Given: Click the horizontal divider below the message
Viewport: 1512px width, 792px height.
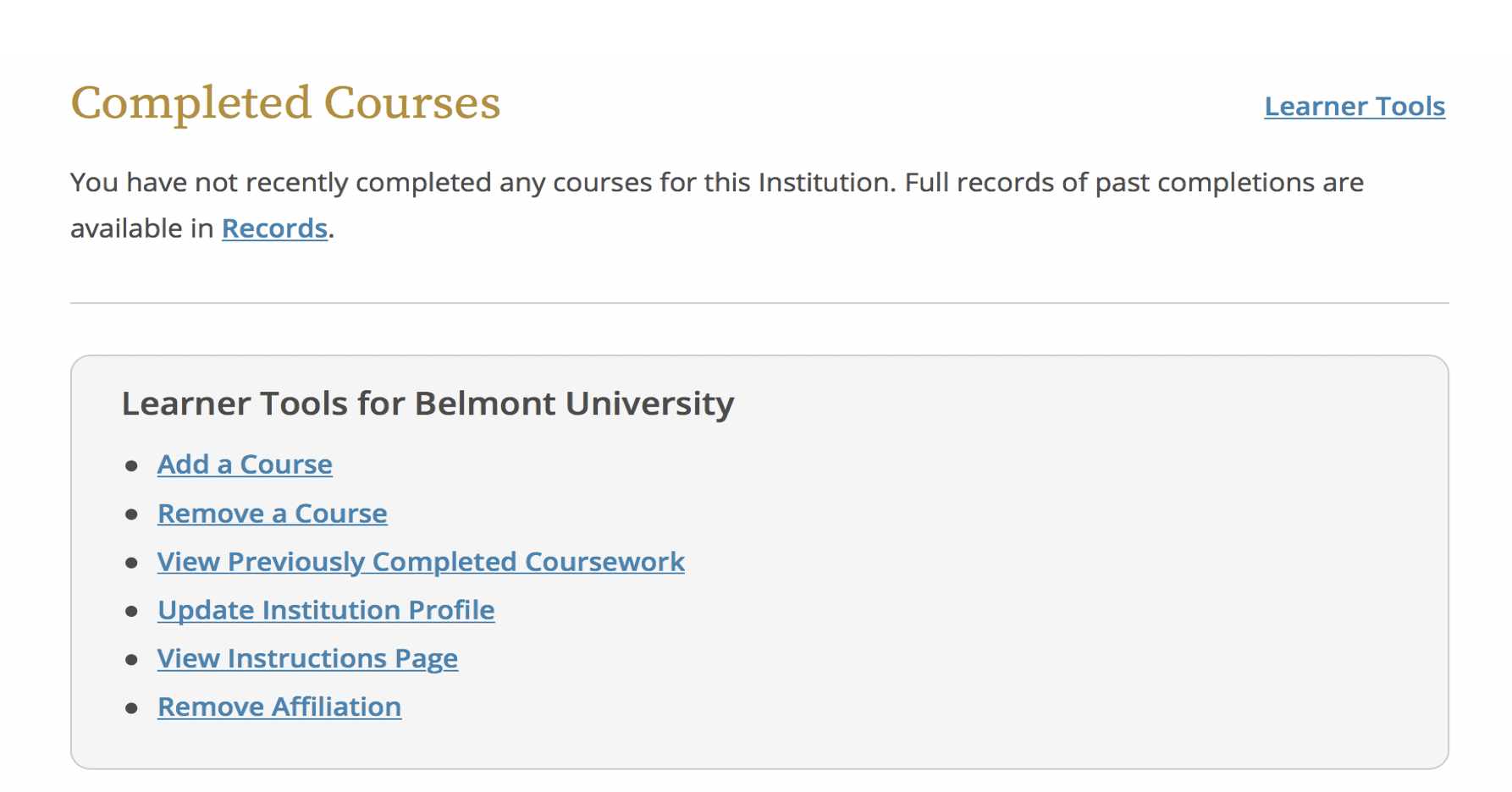Looking at the screenshot, I should click(x=759, y=303).
